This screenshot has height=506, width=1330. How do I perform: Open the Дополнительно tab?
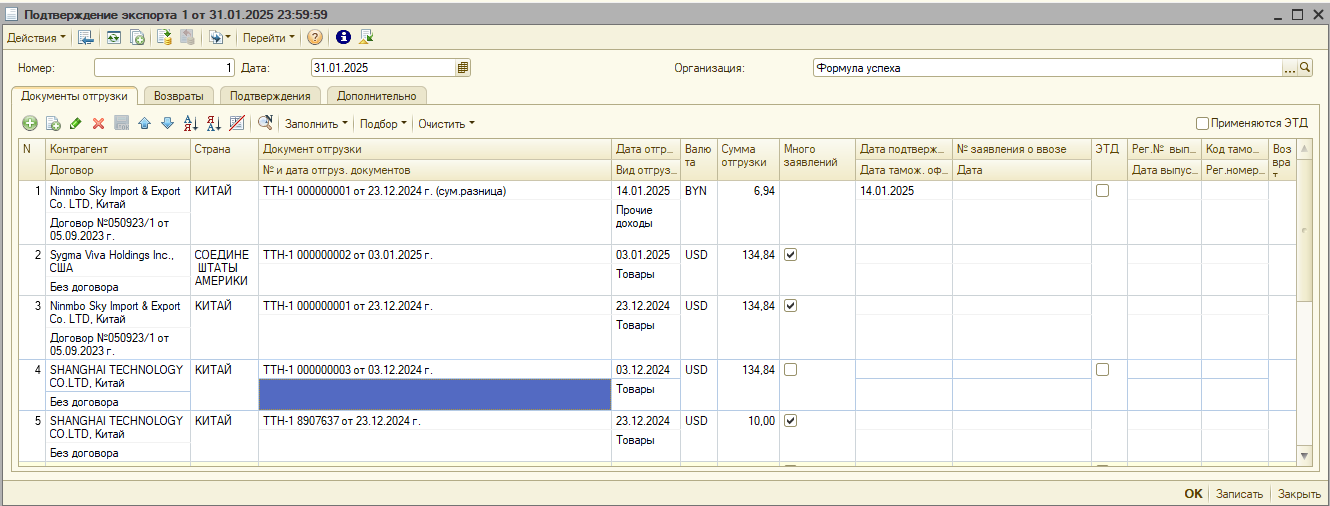pos(376,96)
